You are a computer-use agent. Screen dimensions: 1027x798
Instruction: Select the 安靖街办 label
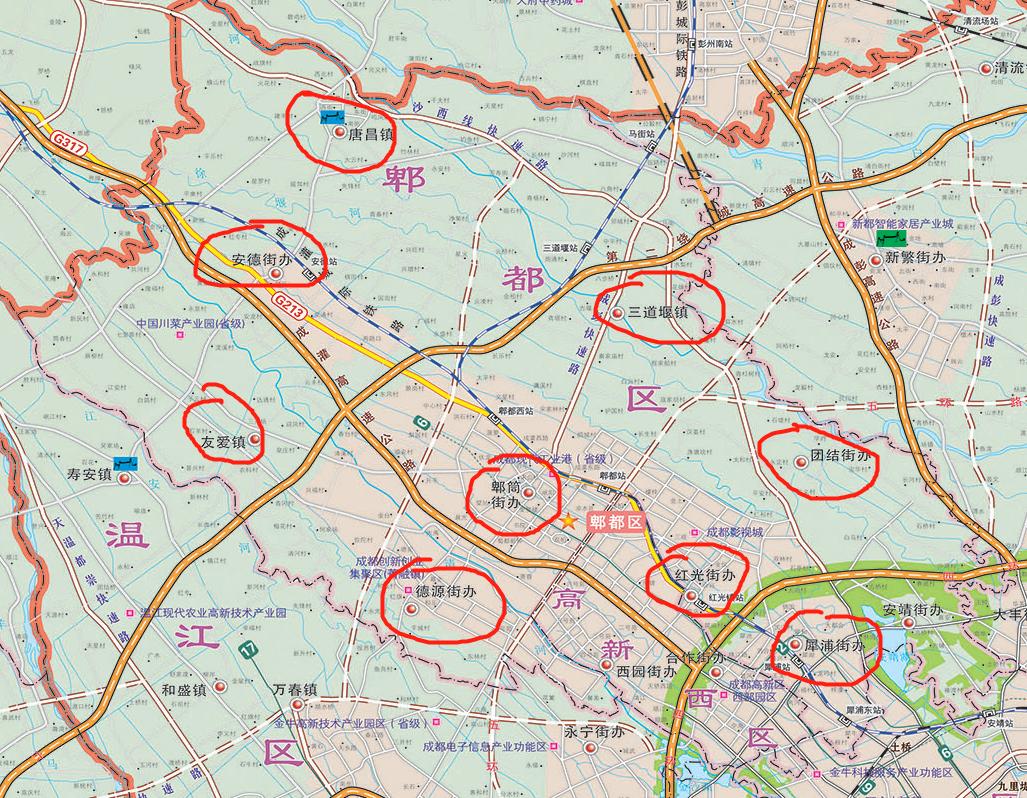pos(914,611)
